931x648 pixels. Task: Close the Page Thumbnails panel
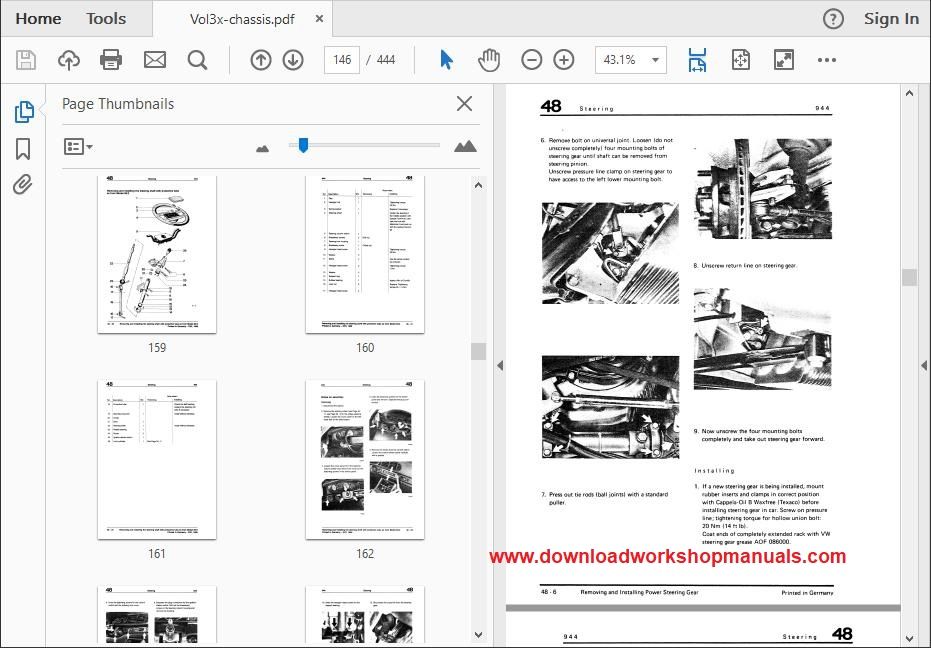click(464, 103)
